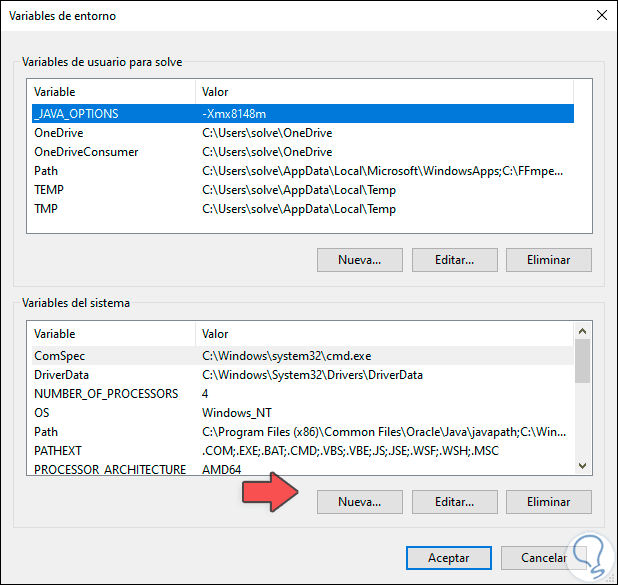
Task: Confirm with the Aceptar button
Action: coord(448,558)
